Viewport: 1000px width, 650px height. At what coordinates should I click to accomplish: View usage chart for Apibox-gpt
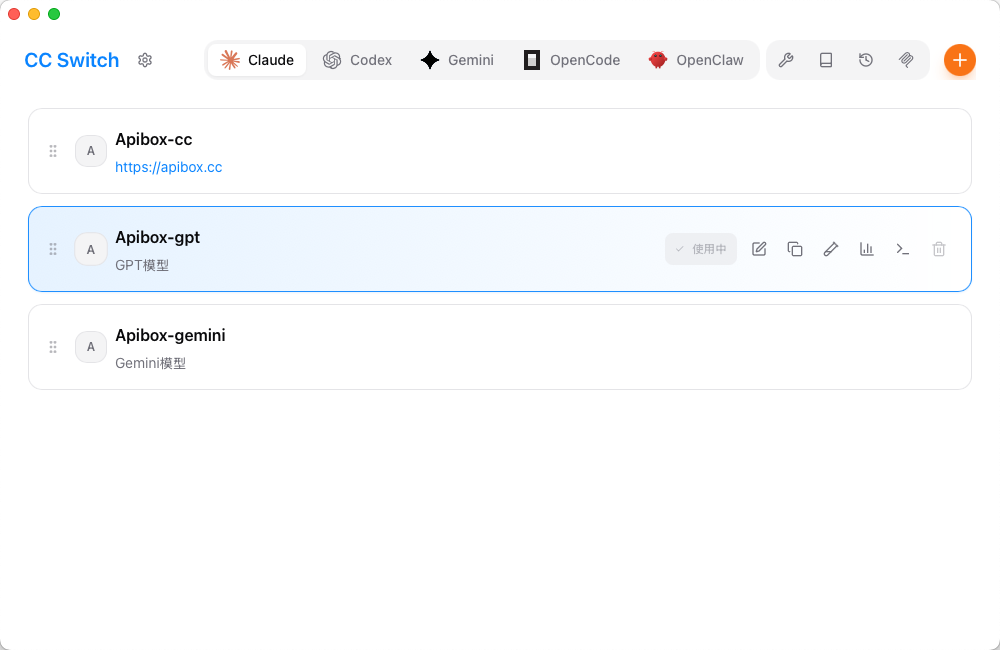[867, 249]
